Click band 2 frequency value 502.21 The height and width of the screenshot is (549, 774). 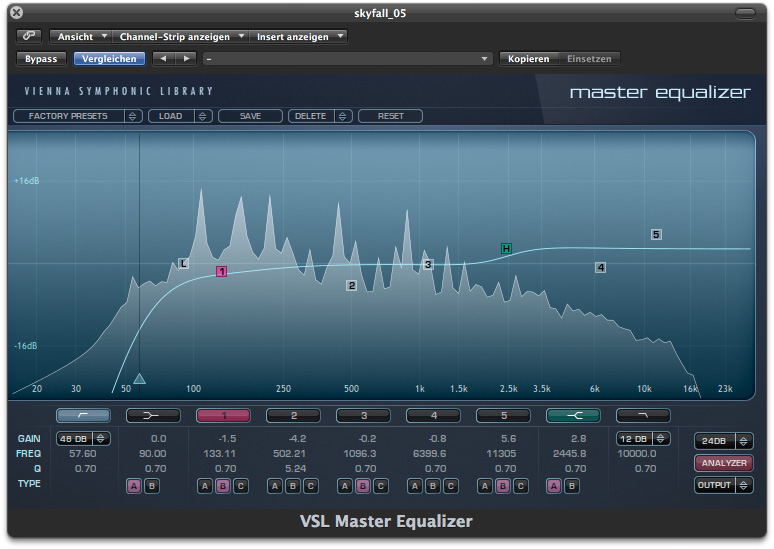pyautogui.click(x=289, y=453)
